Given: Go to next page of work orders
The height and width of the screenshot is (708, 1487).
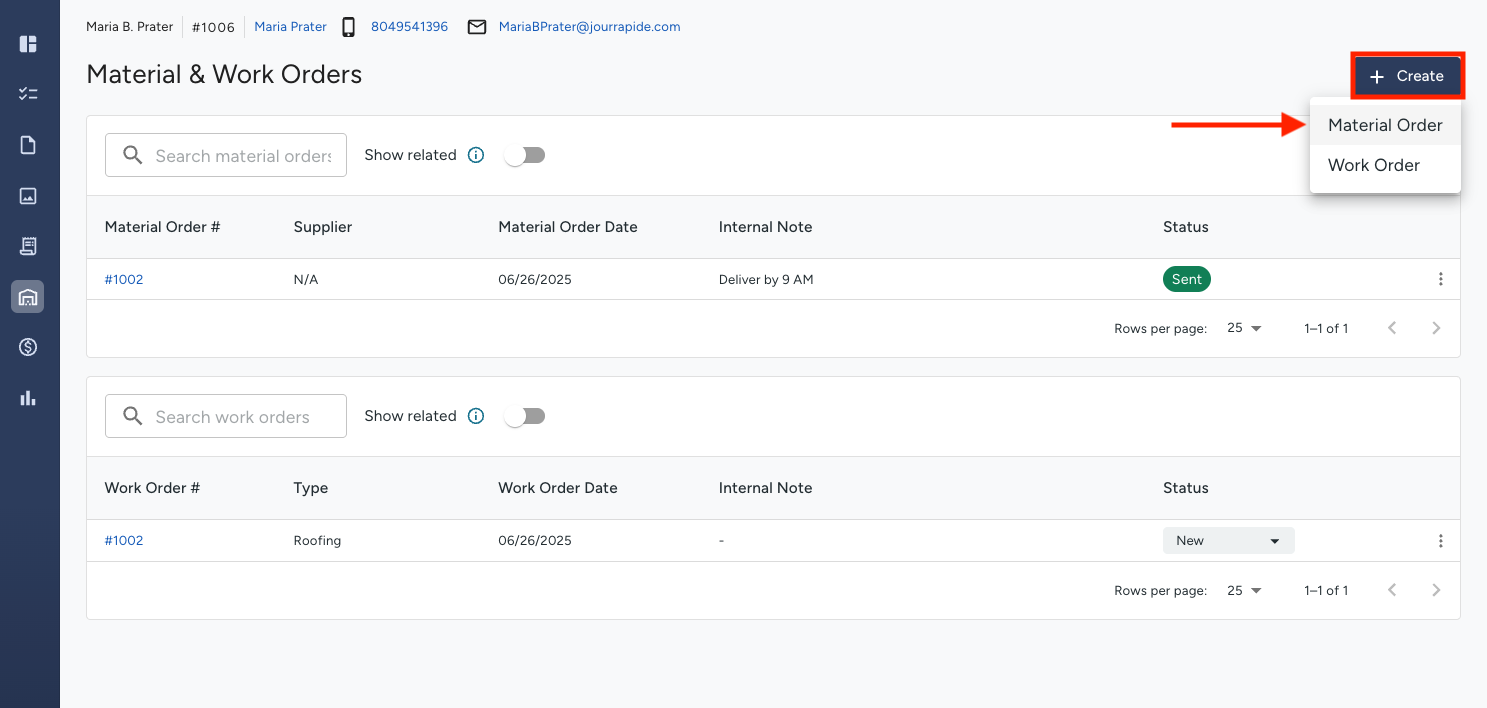Looking at the screenshot, I should point(1436,590).
